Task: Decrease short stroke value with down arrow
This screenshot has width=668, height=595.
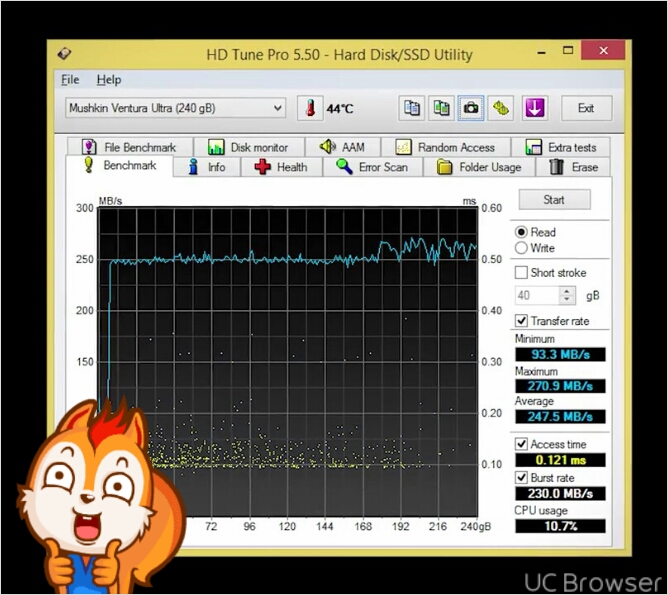Action: point(567,299)
